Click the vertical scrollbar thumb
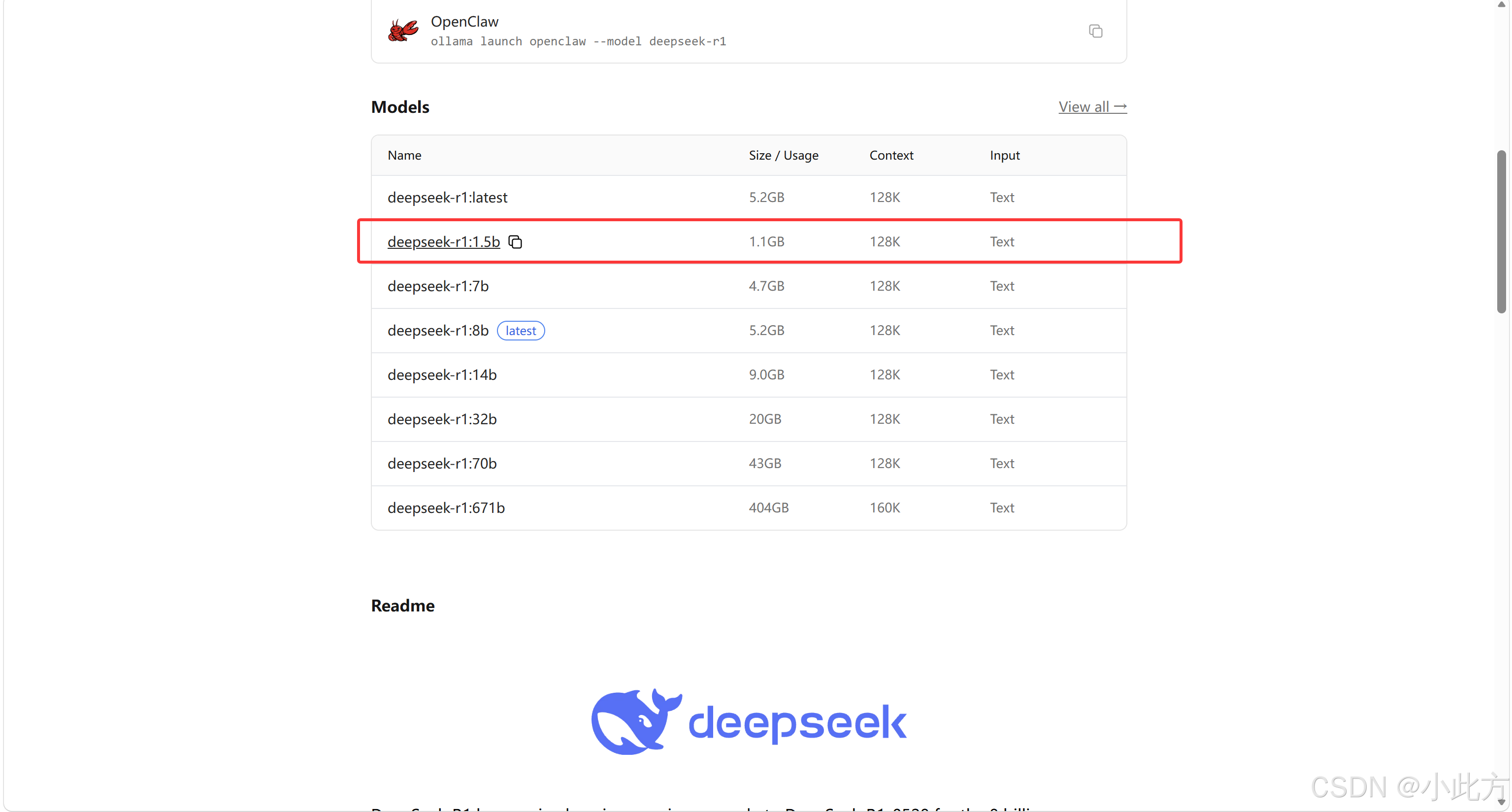 click(1501, 232)
